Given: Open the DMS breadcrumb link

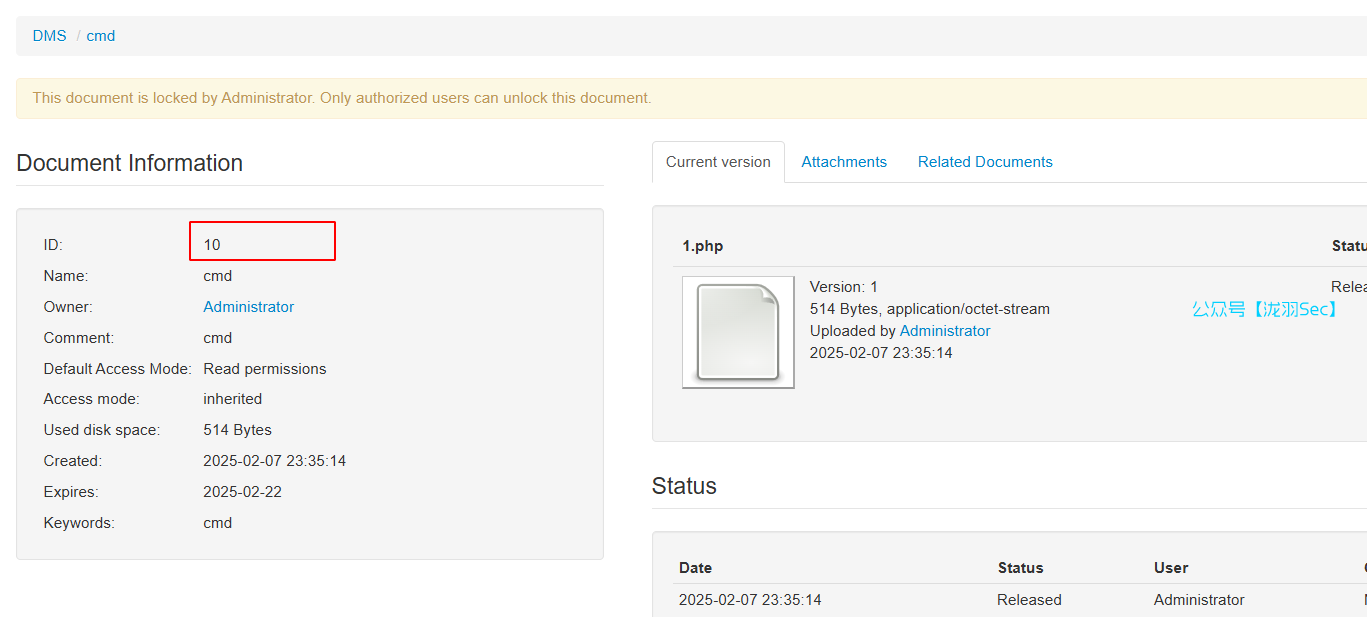Looking at the screenshot, I should pos(49,36).
